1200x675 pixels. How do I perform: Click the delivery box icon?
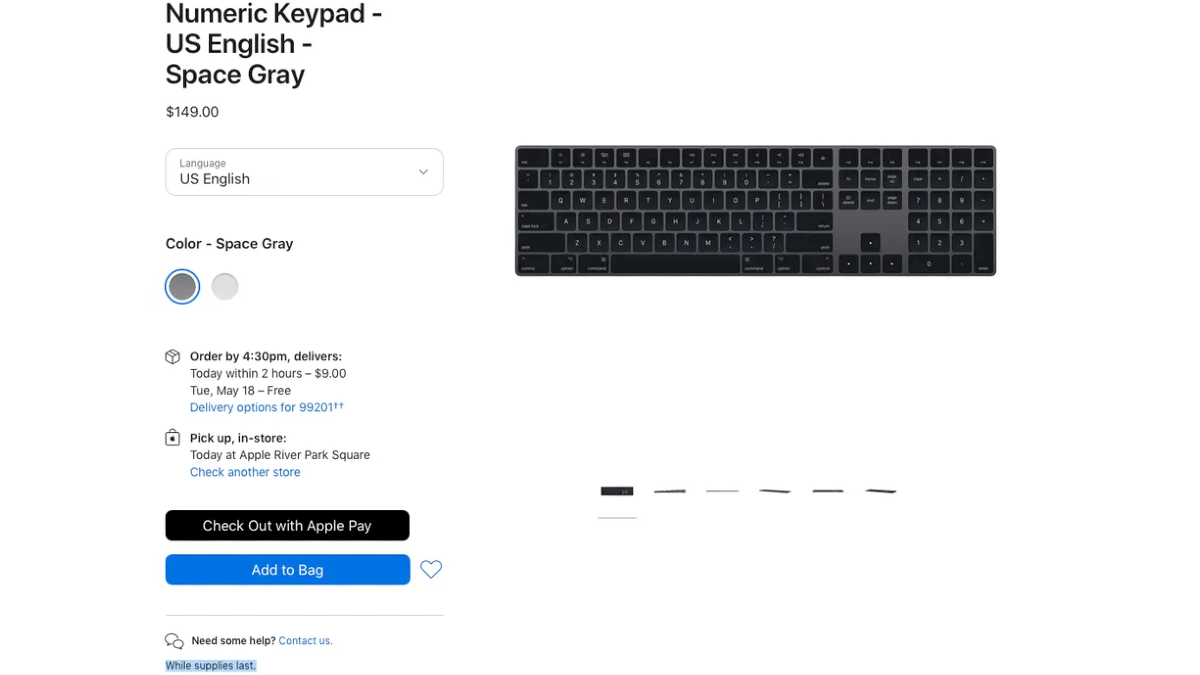point(173,356)
